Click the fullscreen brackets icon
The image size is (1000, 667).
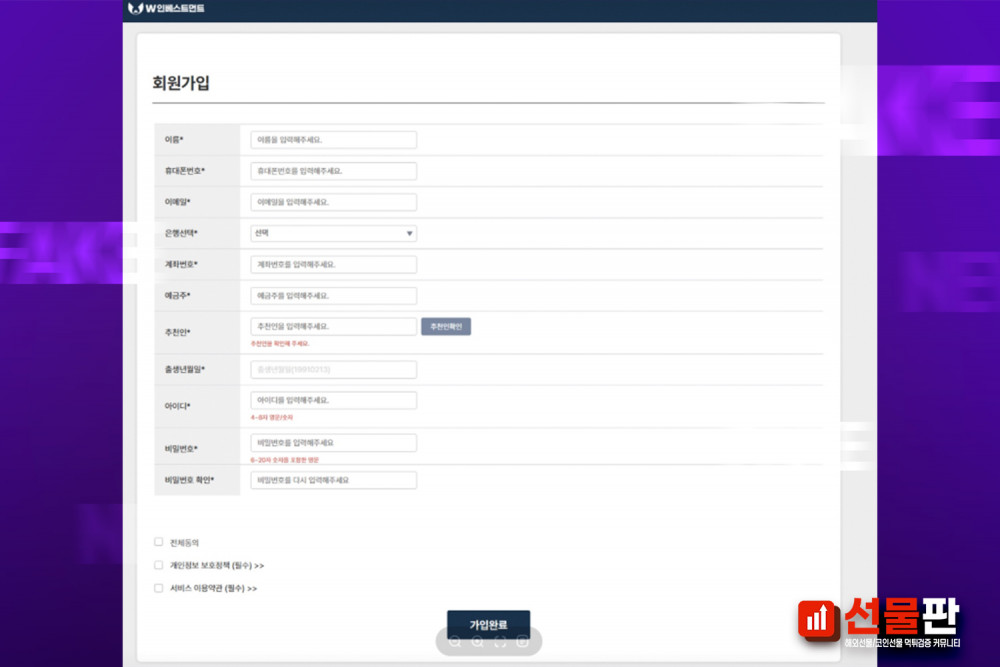[500, 642]
